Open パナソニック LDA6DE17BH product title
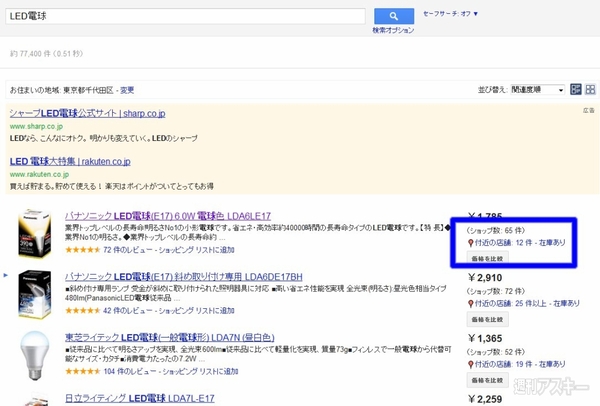 tap(184, 277)
